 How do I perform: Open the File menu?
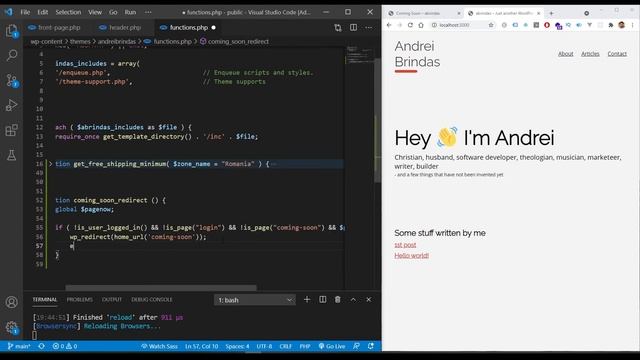pyautogui.click(x=25, y=12)
